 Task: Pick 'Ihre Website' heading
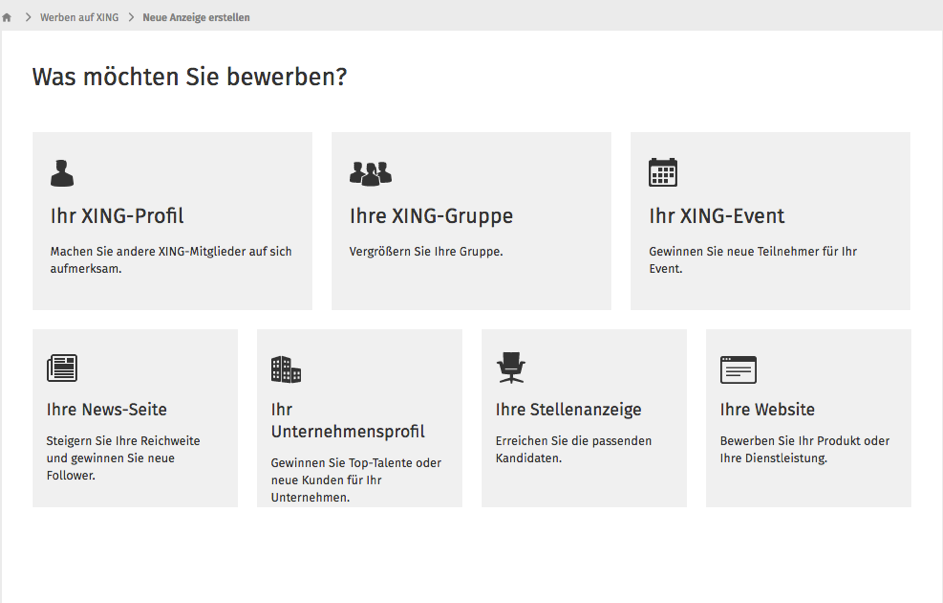tap(767, 409)
